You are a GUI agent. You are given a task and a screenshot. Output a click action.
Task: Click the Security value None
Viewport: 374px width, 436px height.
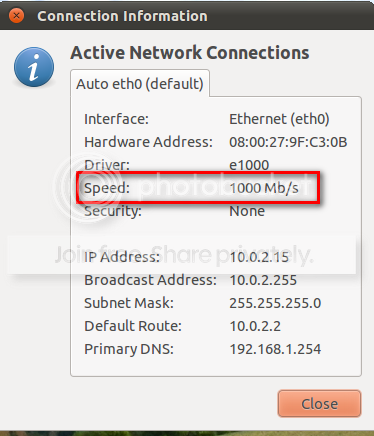coord(247,211)
